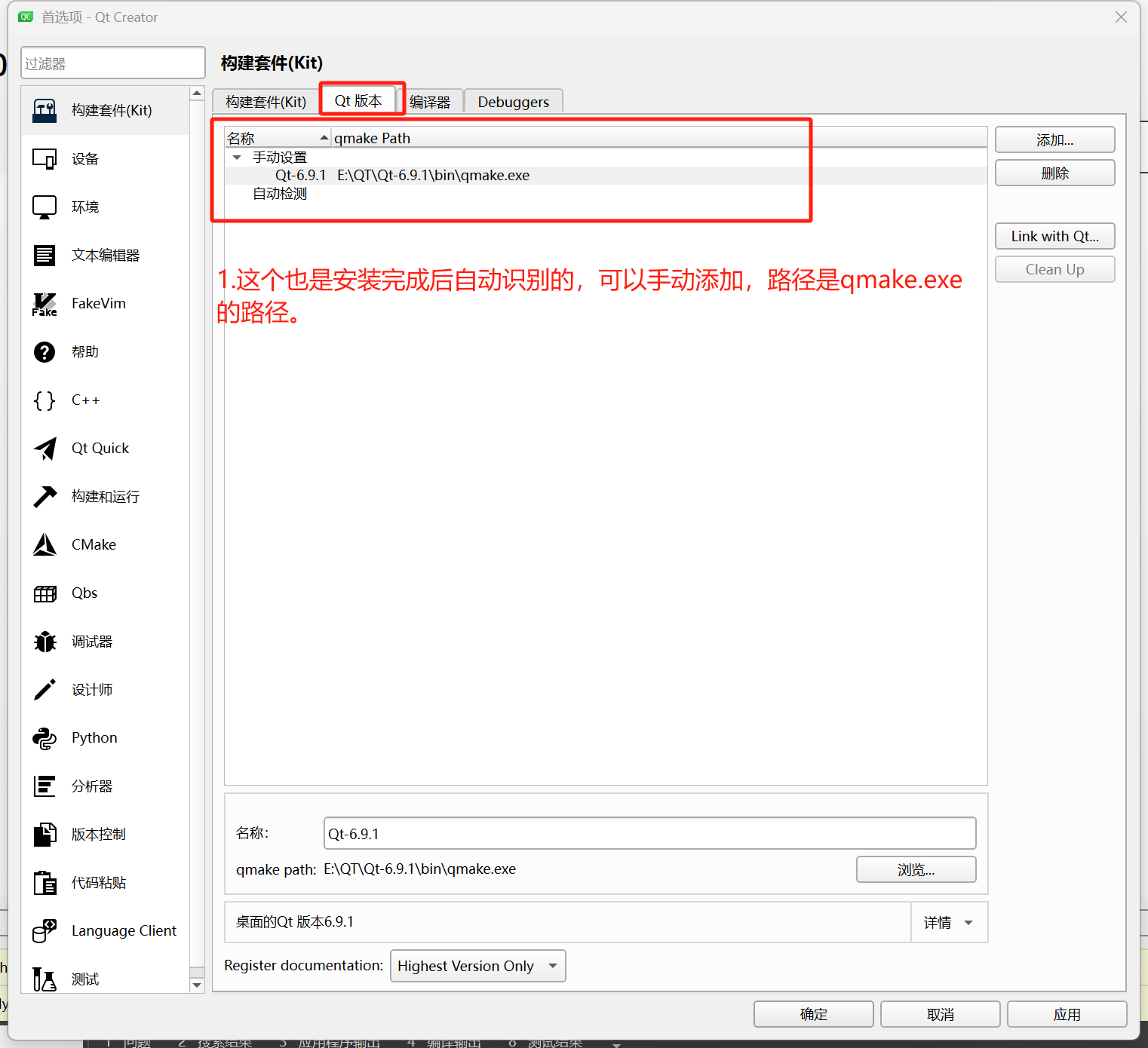This screenshot has width=1148, height=1048.
Task: Select the Qt Quick sidebar icon
Action: click(x=100, y=448)
